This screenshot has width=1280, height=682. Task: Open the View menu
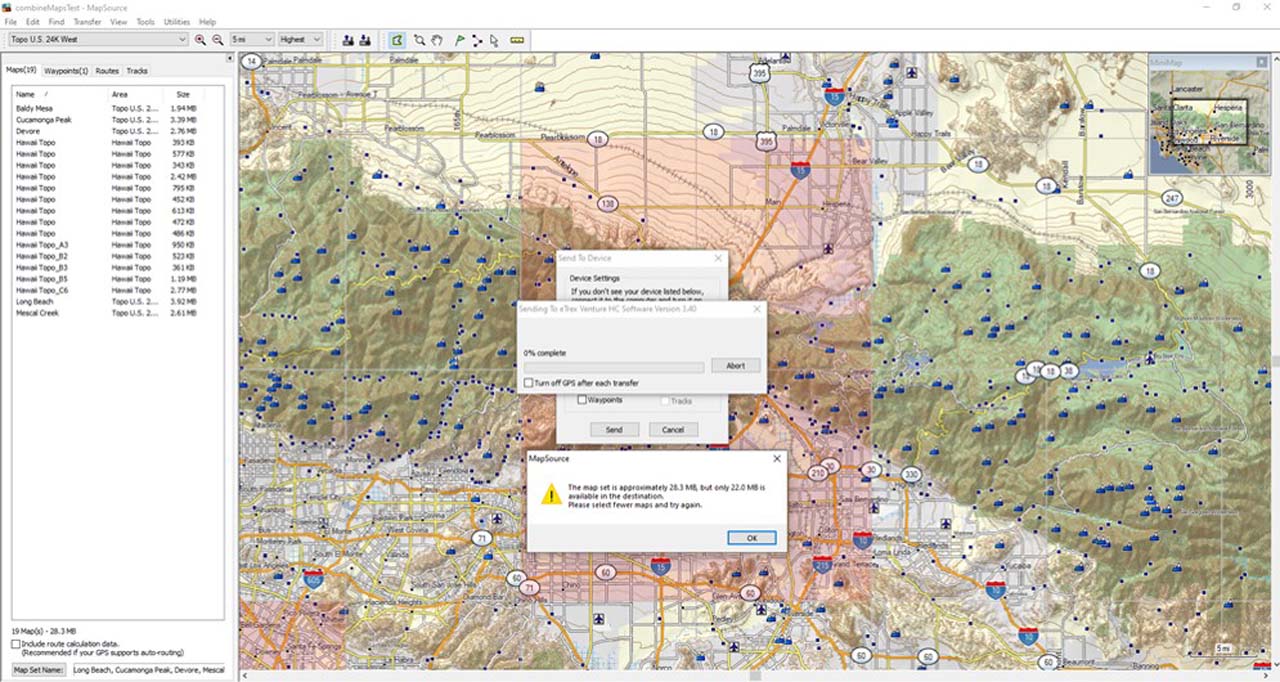118,22
